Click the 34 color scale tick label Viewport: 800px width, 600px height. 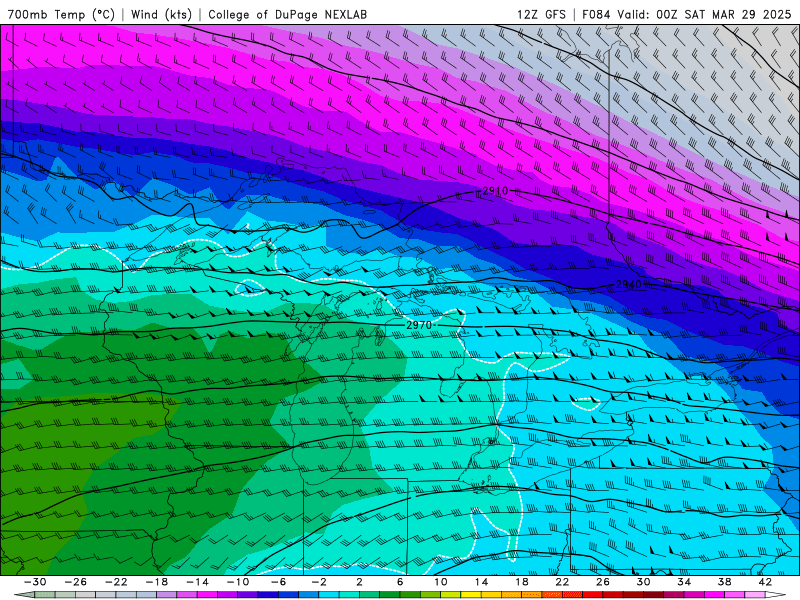(684, 582)
